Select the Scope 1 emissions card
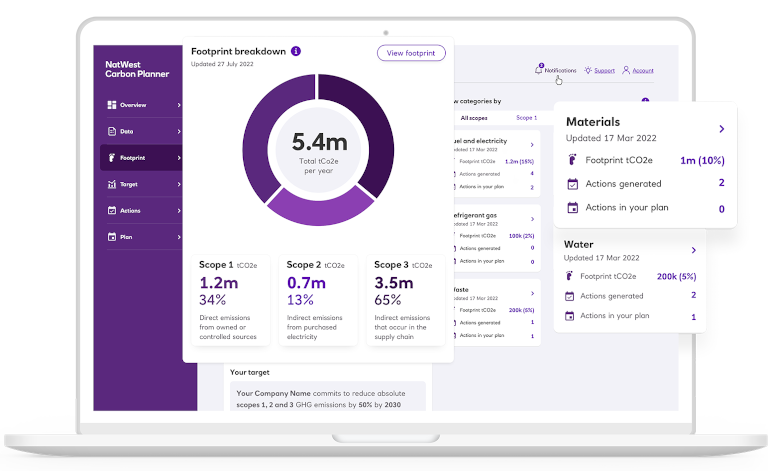Image resolution: width=768 pixels, height=471 pixels. point(231,299)
